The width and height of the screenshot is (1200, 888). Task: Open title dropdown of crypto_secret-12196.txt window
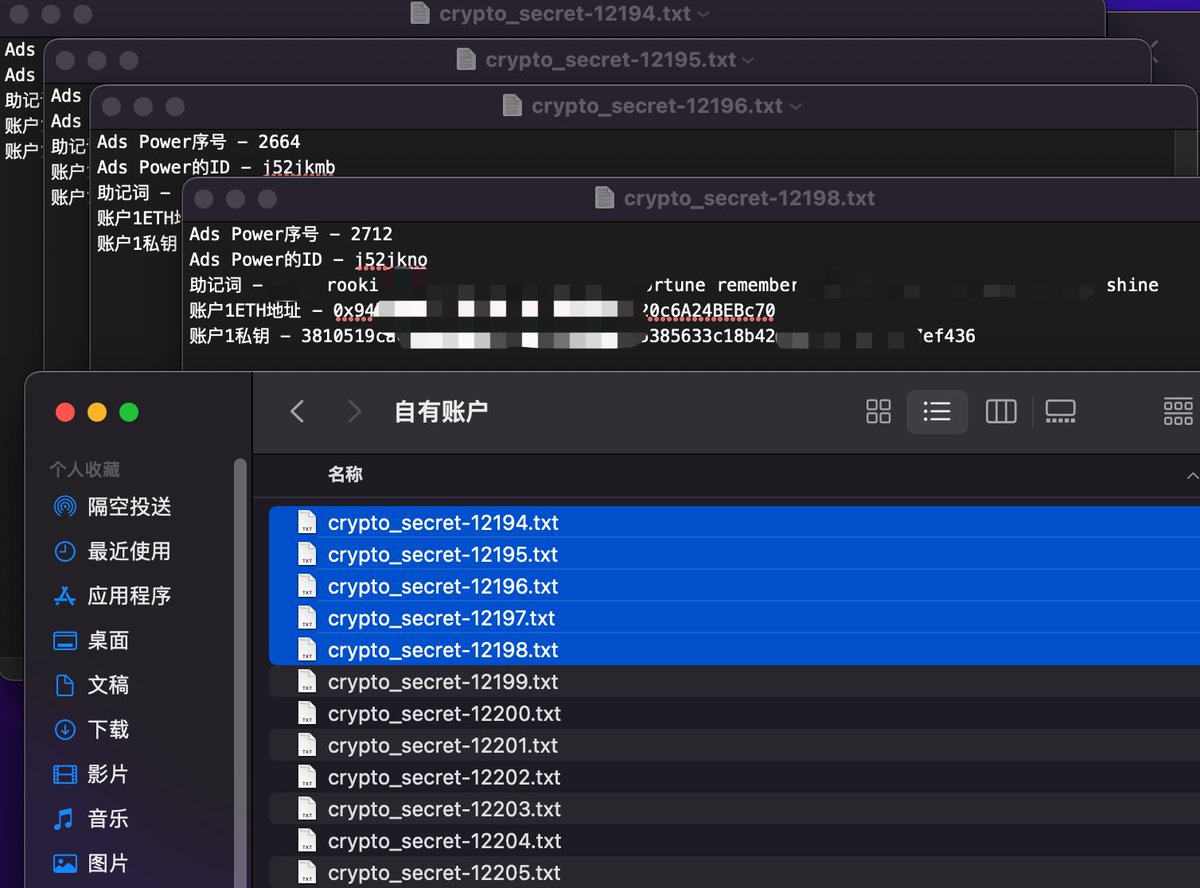pos(795,106)
